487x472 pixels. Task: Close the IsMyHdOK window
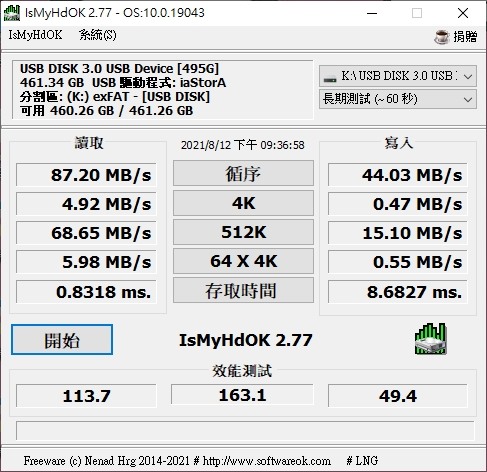click(463, 13)
